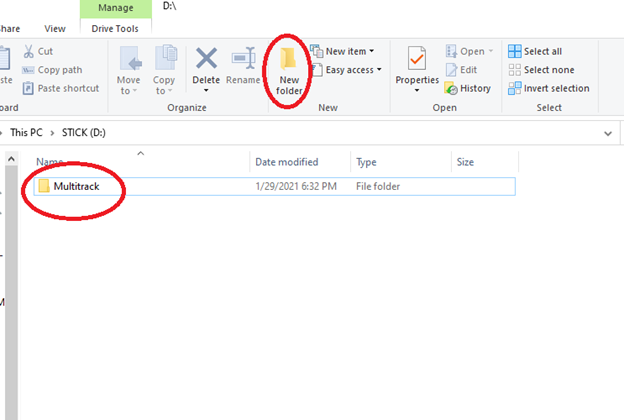Open the Manage contextual tab
This screenshot has width=624, height=420.
click(116, 8)
